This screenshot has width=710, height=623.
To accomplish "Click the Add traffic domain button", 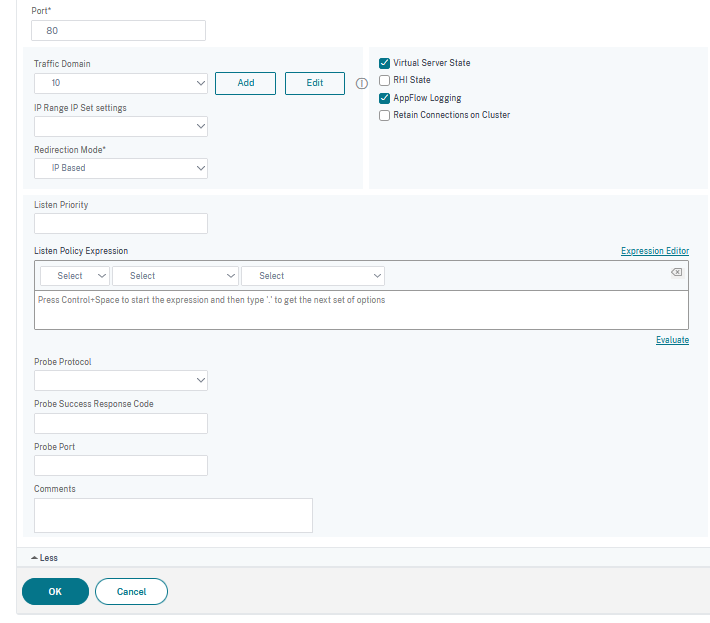I will tap(245, 83).
